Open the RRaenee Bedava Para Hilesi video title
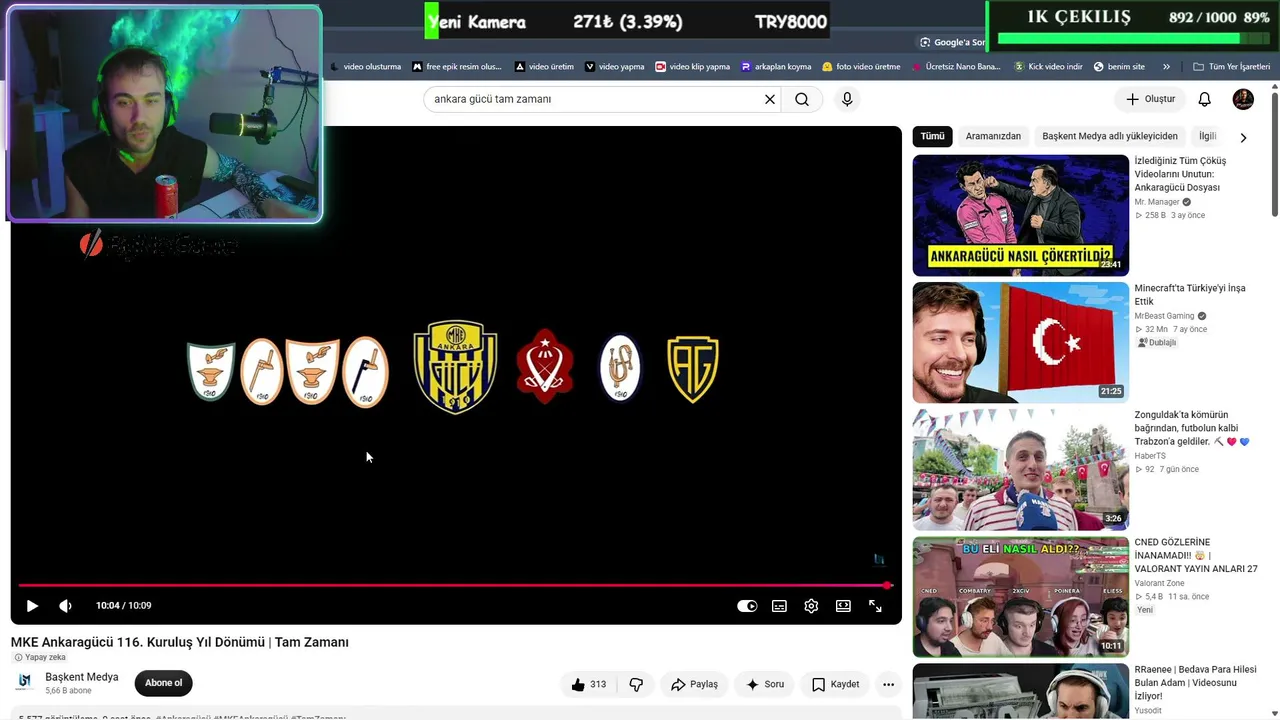 click(1195, 683)
